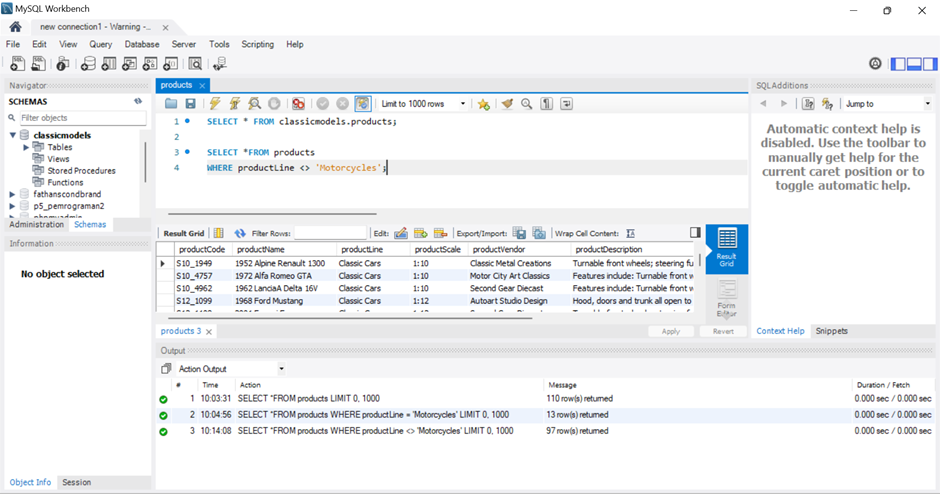Execute the whole script lightning icon
The width and height of the screenshot is (940, 494).
tap(215, 104)
